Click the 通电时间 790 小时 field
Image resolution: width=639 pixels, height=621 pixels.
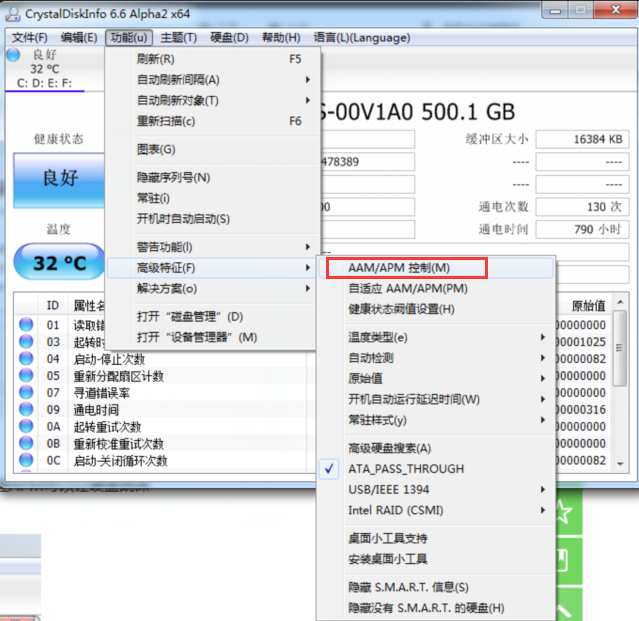[582, 229]
